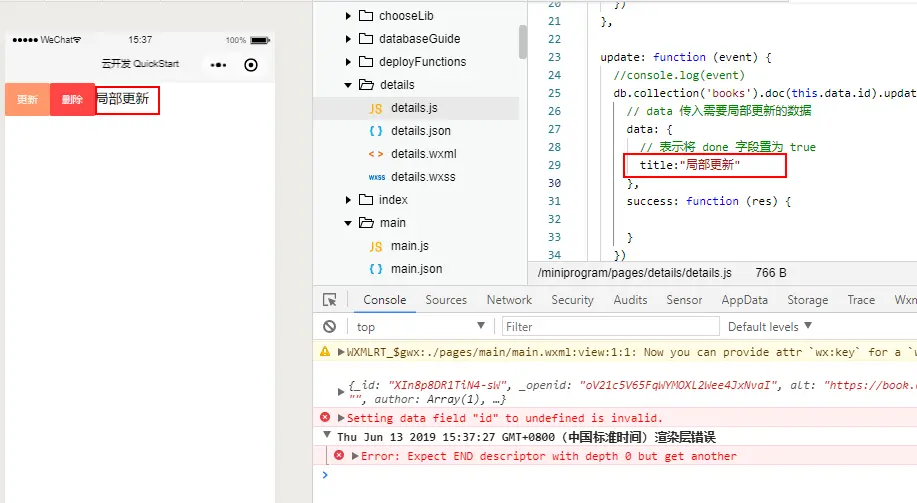Open main.json in the file tree
The width and height of the screenshot is (917, 503).
tap(416, 269)
